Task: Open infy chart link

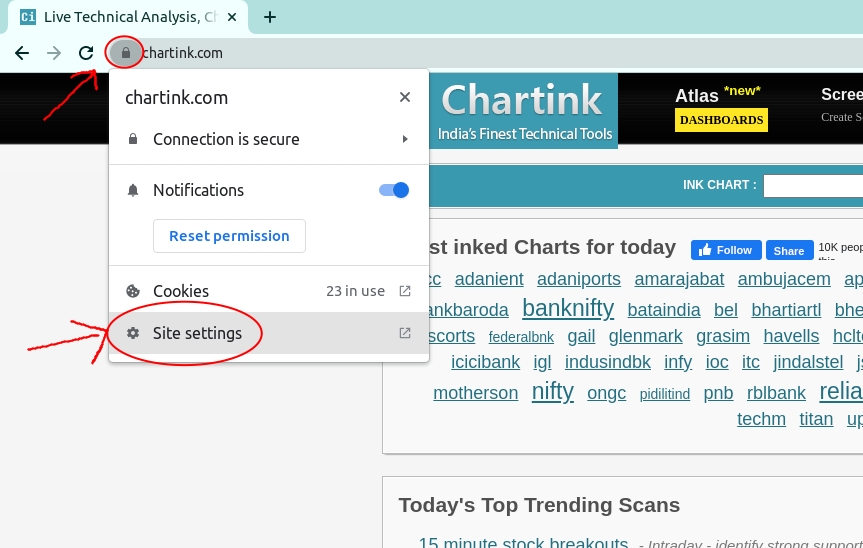Action: [678, 362]
